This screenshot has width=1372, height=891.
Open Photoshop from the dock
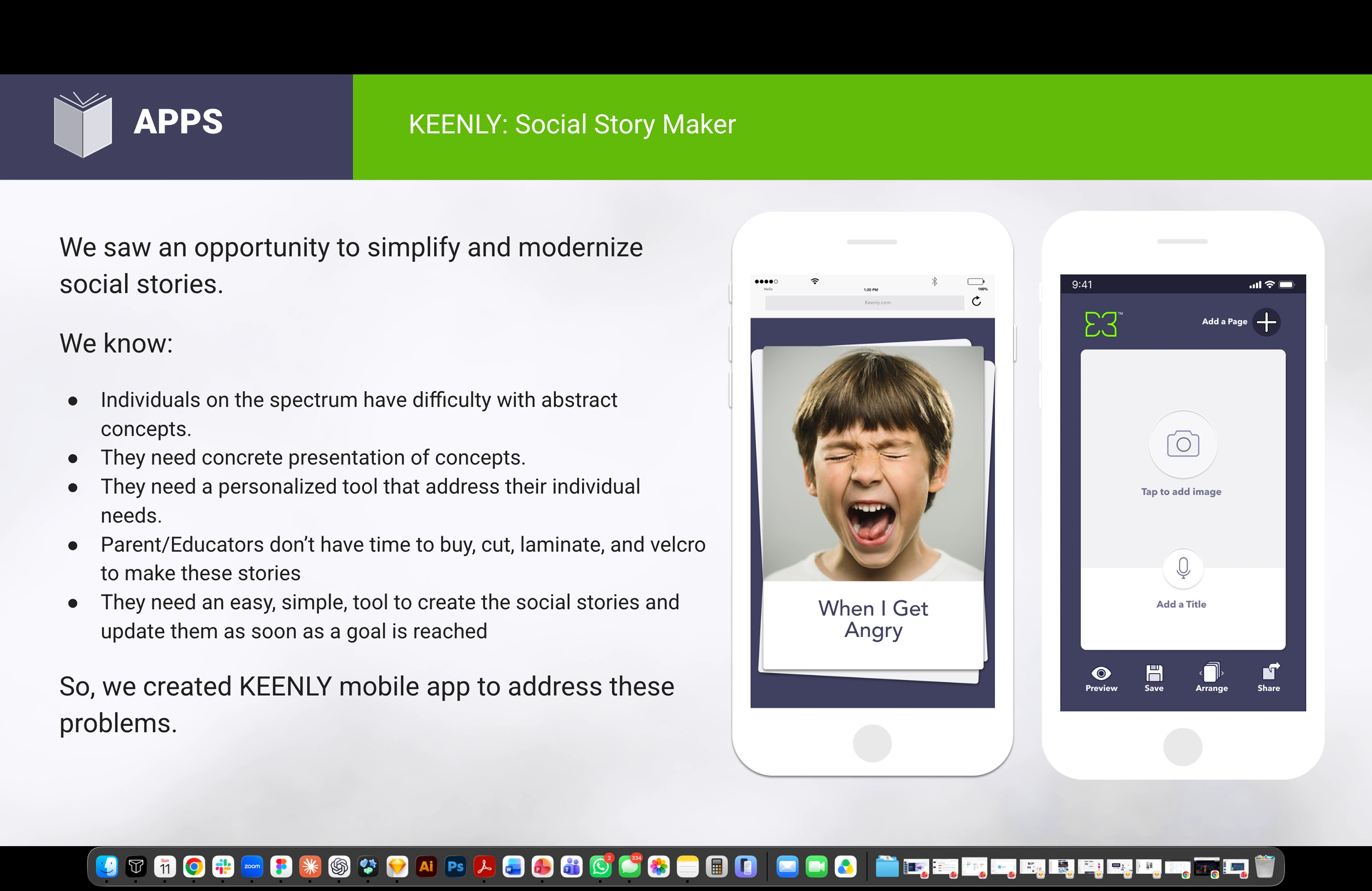pos(456,866)
